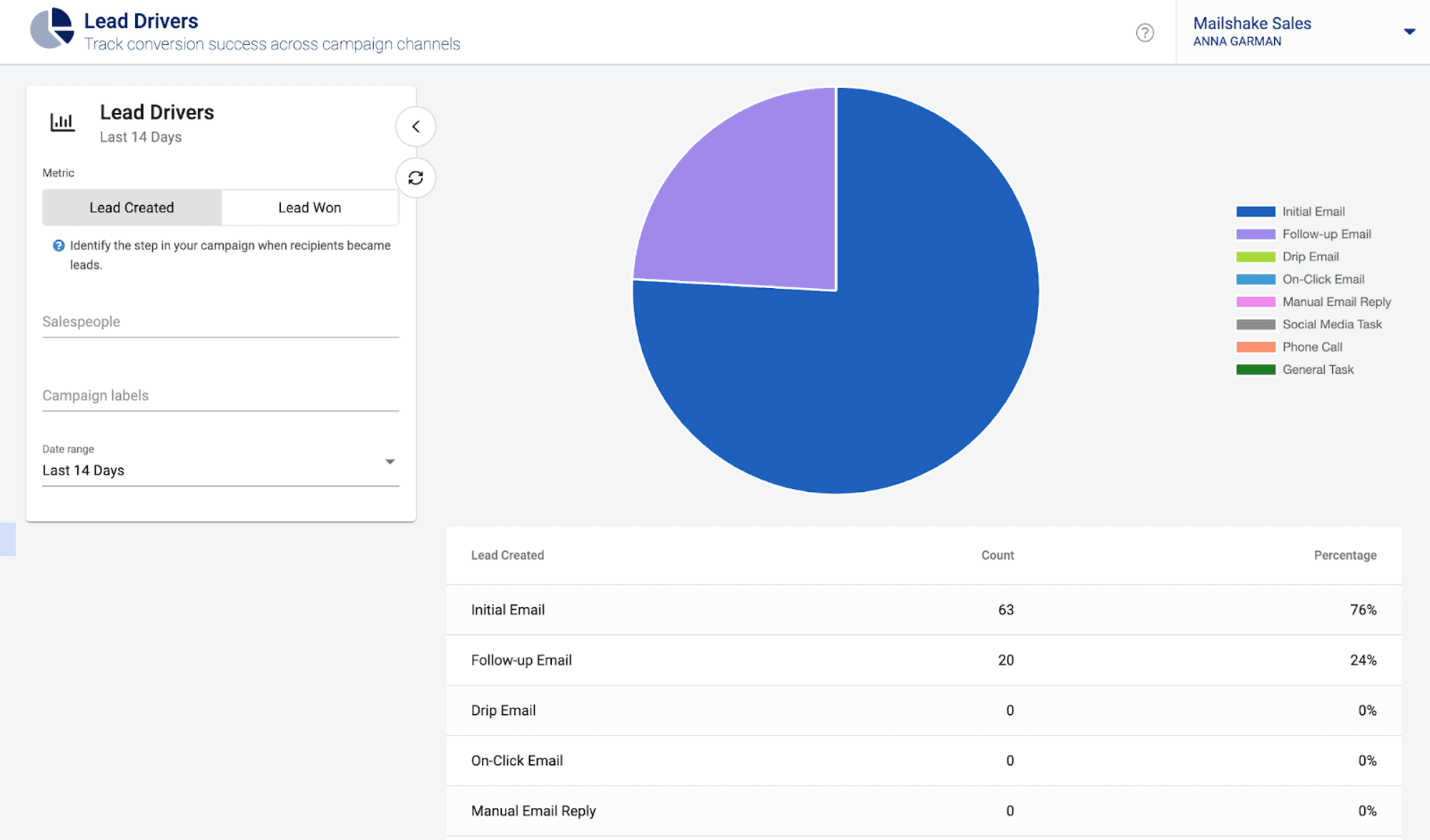Switch metric to Lead Won
This screenshot has height=840, width=1430.
click(x=310, y=207)
